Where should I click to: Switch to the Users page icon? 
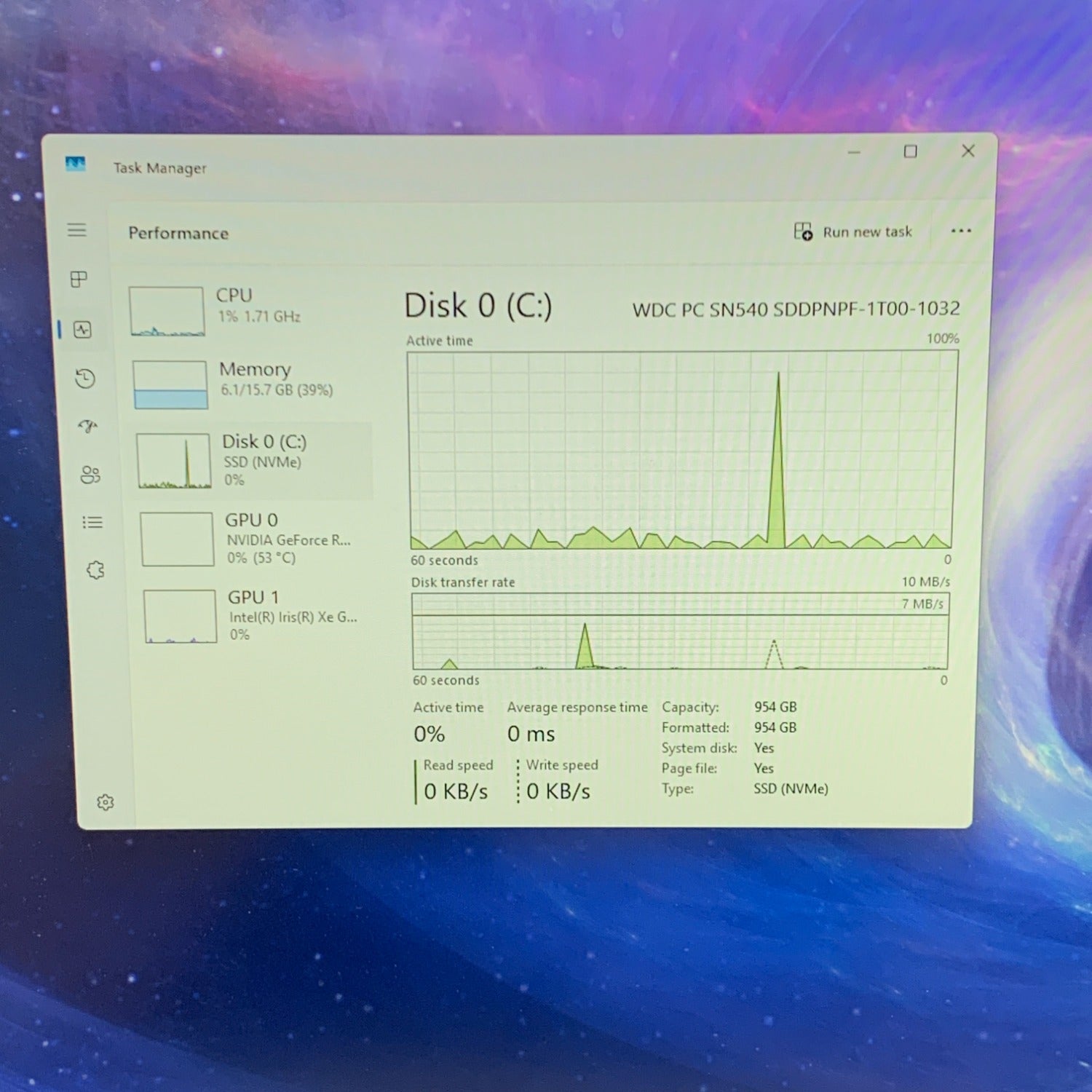pyautogui.click(x=90, y=475)
